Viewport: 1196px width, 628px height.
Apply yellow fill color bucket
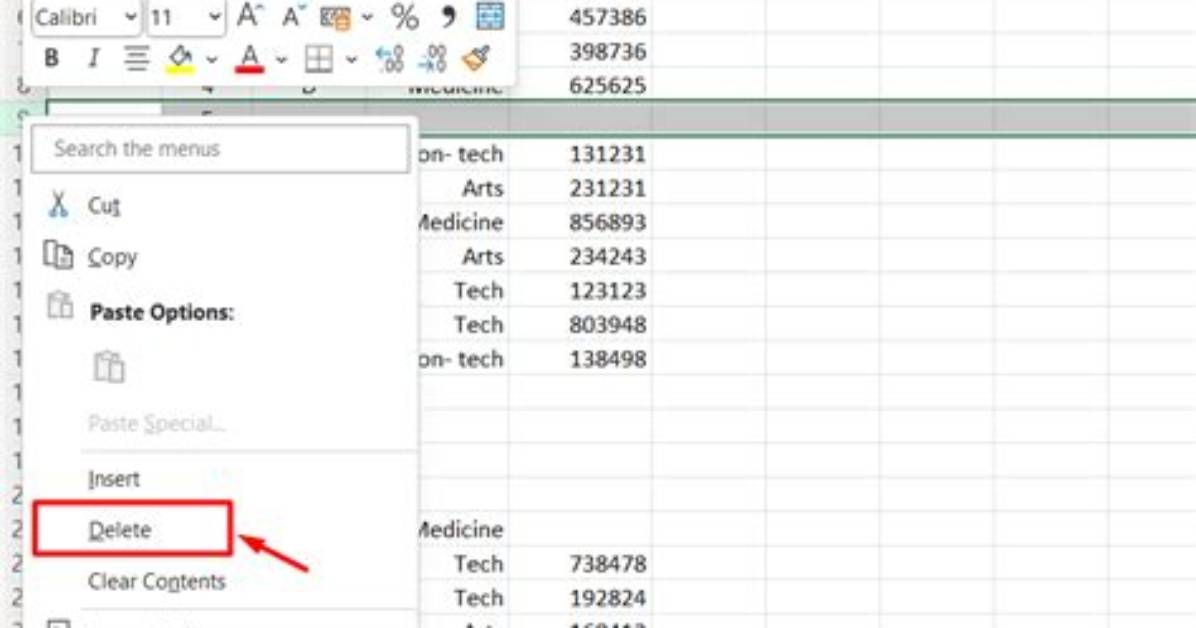(180, 59)
